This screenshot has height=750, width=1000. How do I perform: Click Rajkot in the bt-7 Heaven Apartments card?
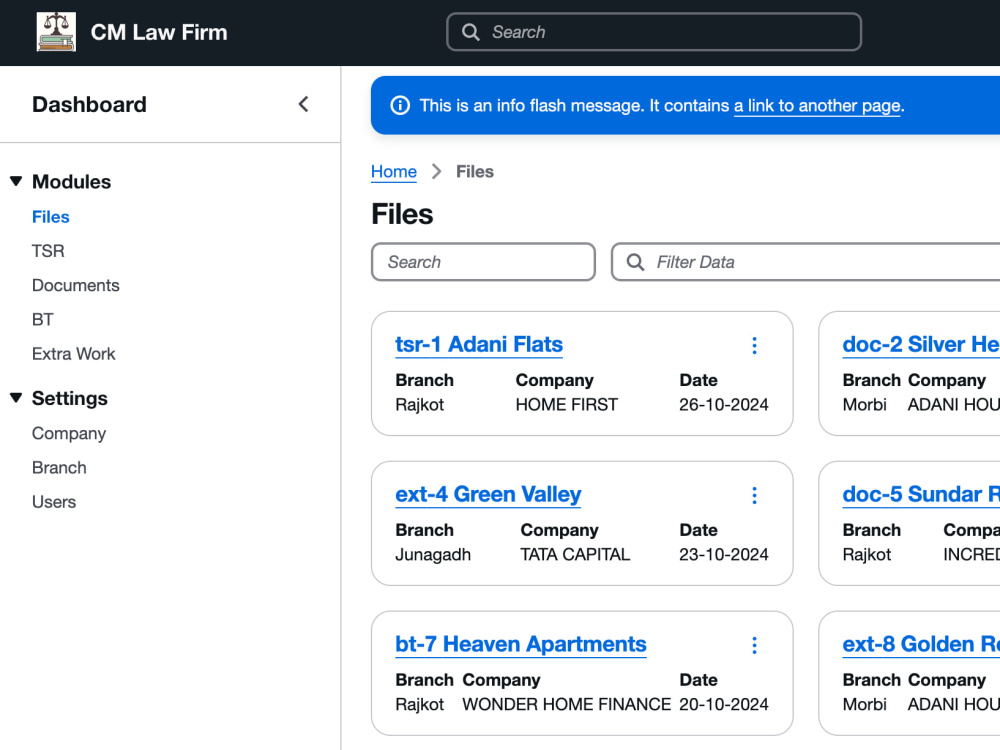[419, 705]
